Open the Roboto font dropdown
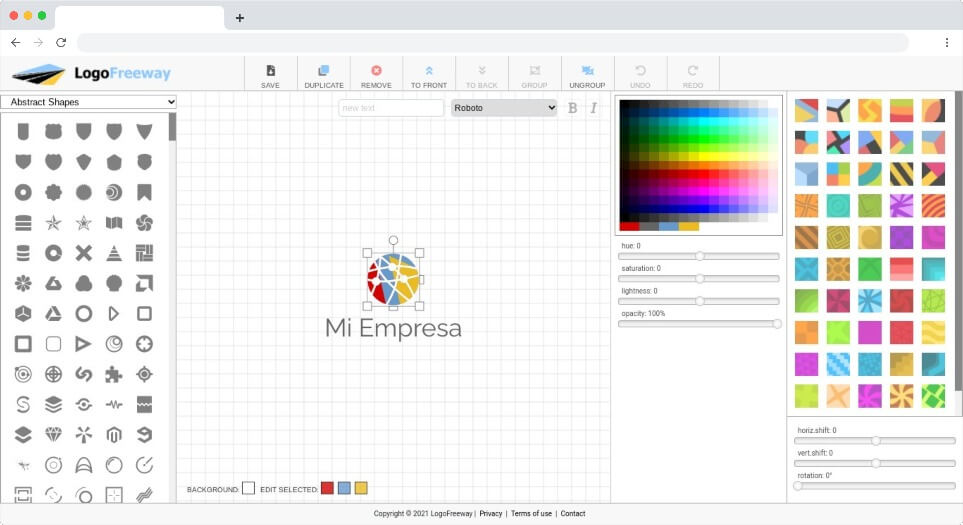Viewport: 963px width, 525px height. (504, 107)
